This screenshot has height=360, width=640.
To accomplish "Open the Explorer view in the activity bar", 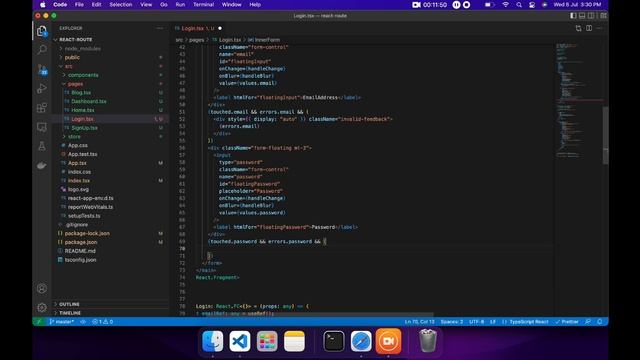I will click(42, 31).
